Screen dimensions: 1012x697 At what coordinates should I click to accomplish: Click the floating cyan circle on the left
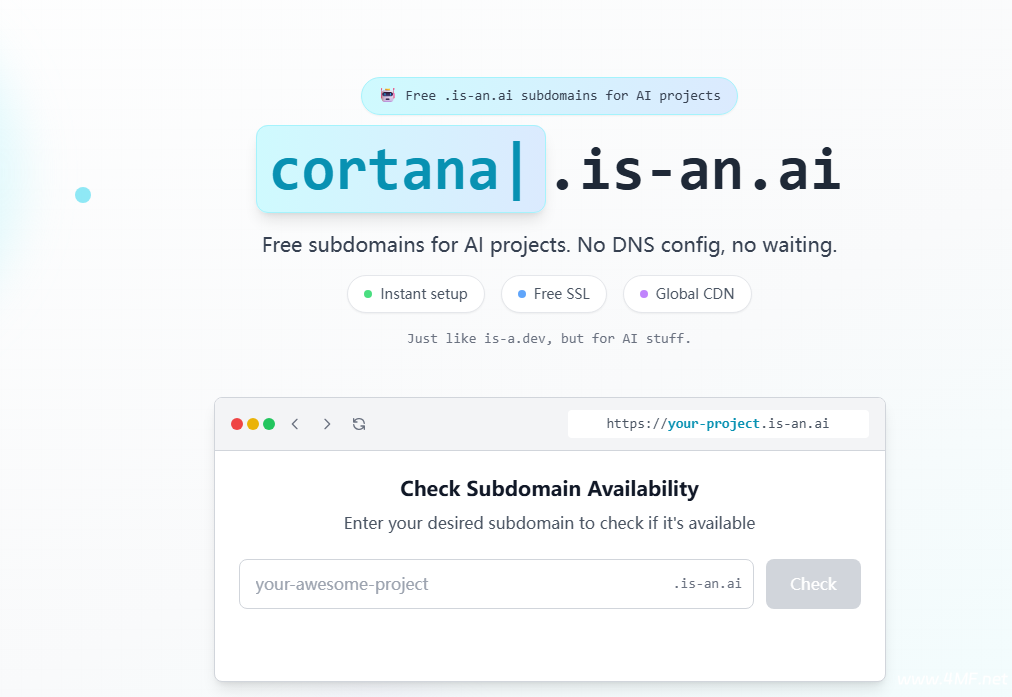pos(83,195)
